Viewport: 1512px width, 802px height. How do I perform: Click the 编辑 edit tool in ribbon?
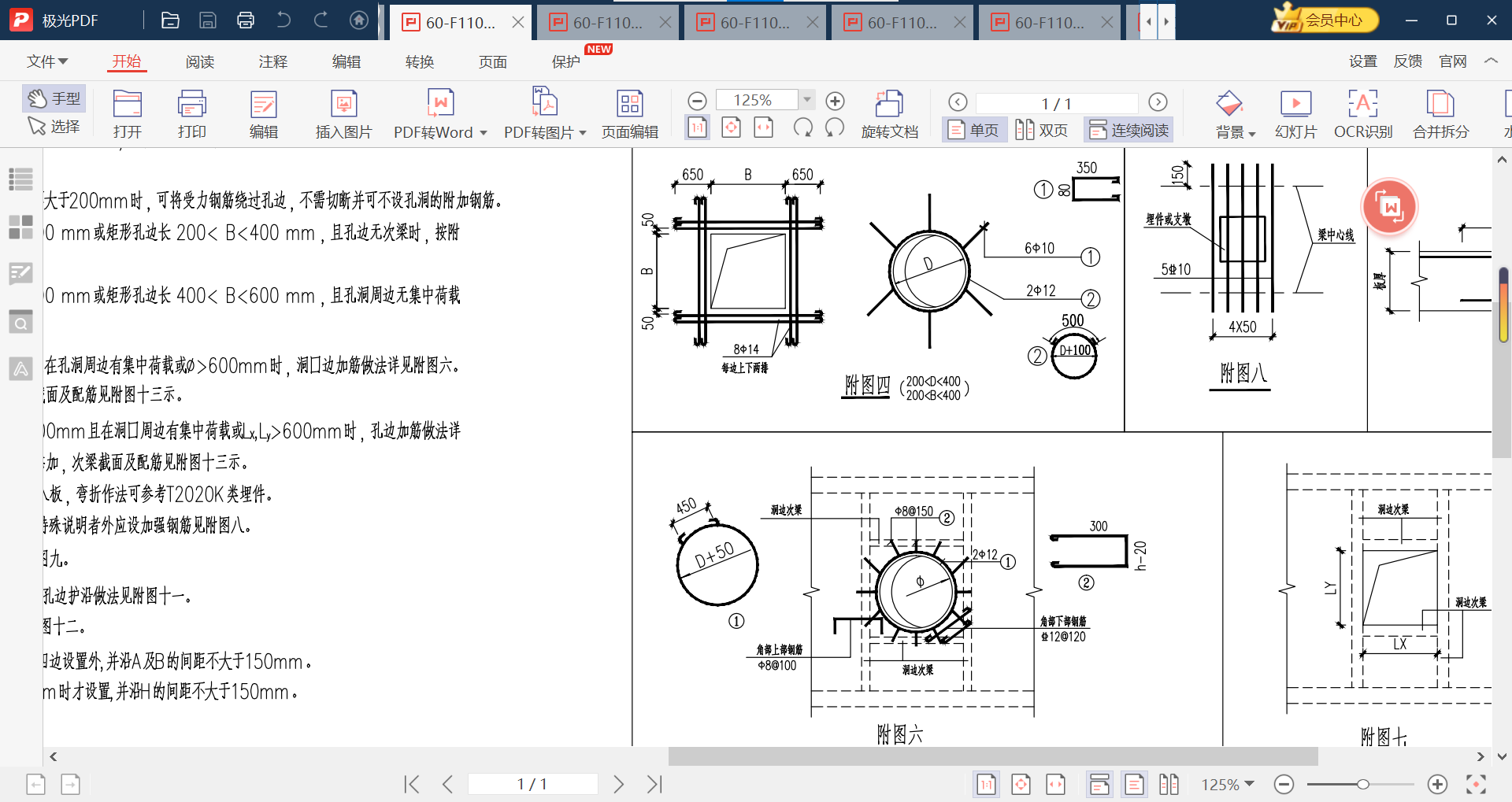[264, 114]
